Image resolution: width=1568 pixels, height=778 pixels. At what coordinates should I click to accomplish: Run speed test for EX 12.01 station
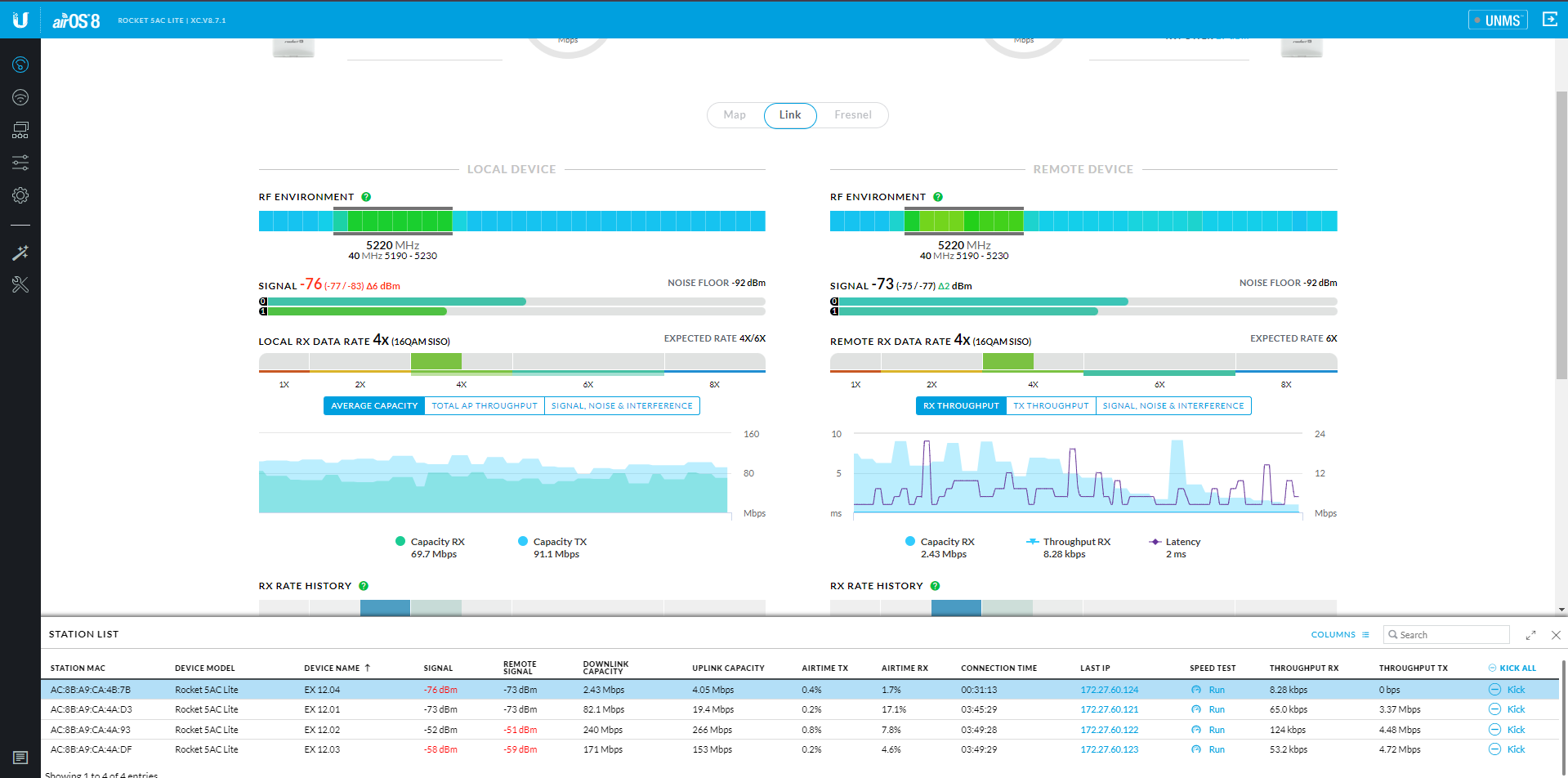pos(1208,709)
